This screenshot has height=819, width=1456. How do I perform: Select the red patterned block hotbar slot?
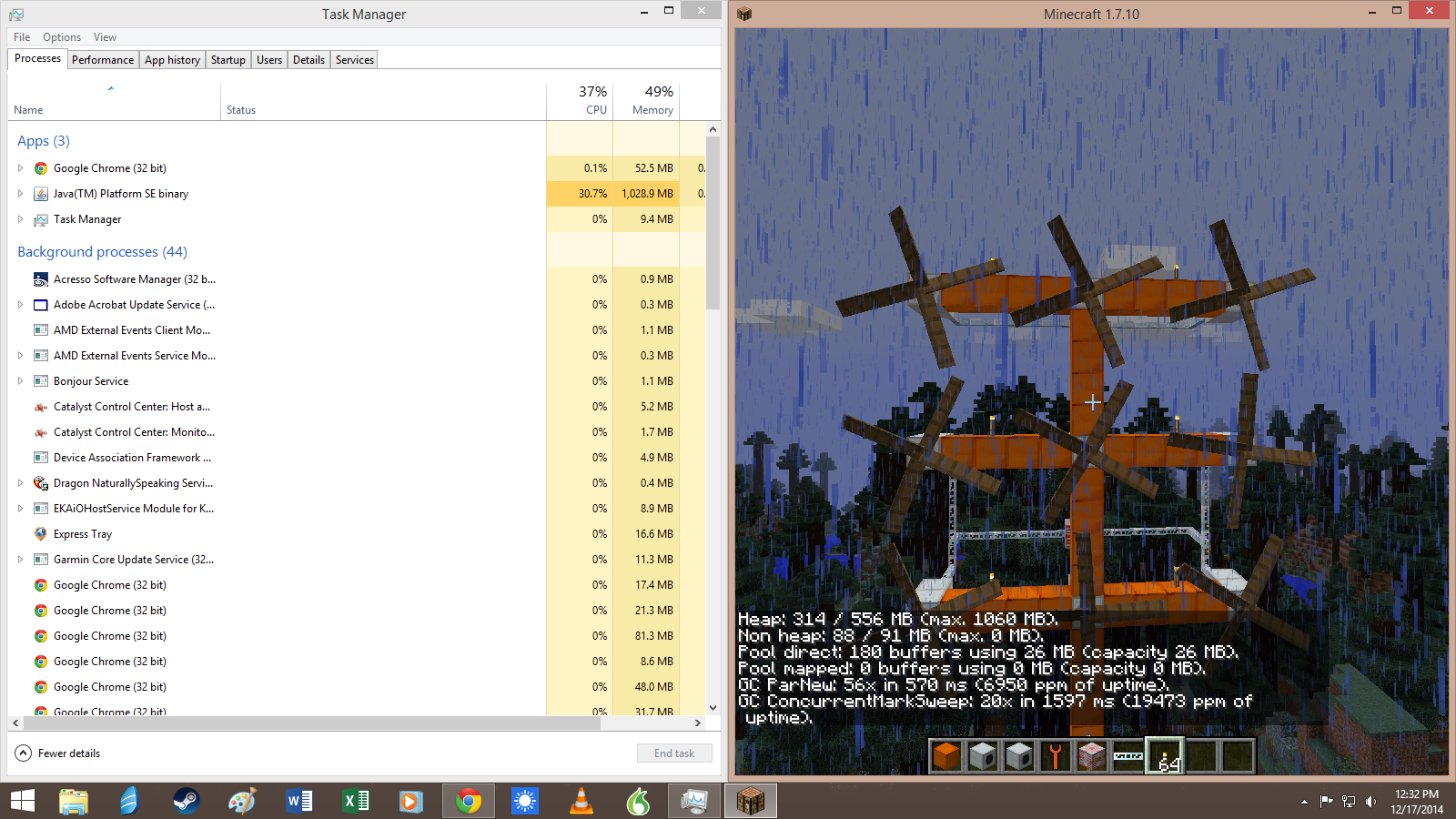1092,755
